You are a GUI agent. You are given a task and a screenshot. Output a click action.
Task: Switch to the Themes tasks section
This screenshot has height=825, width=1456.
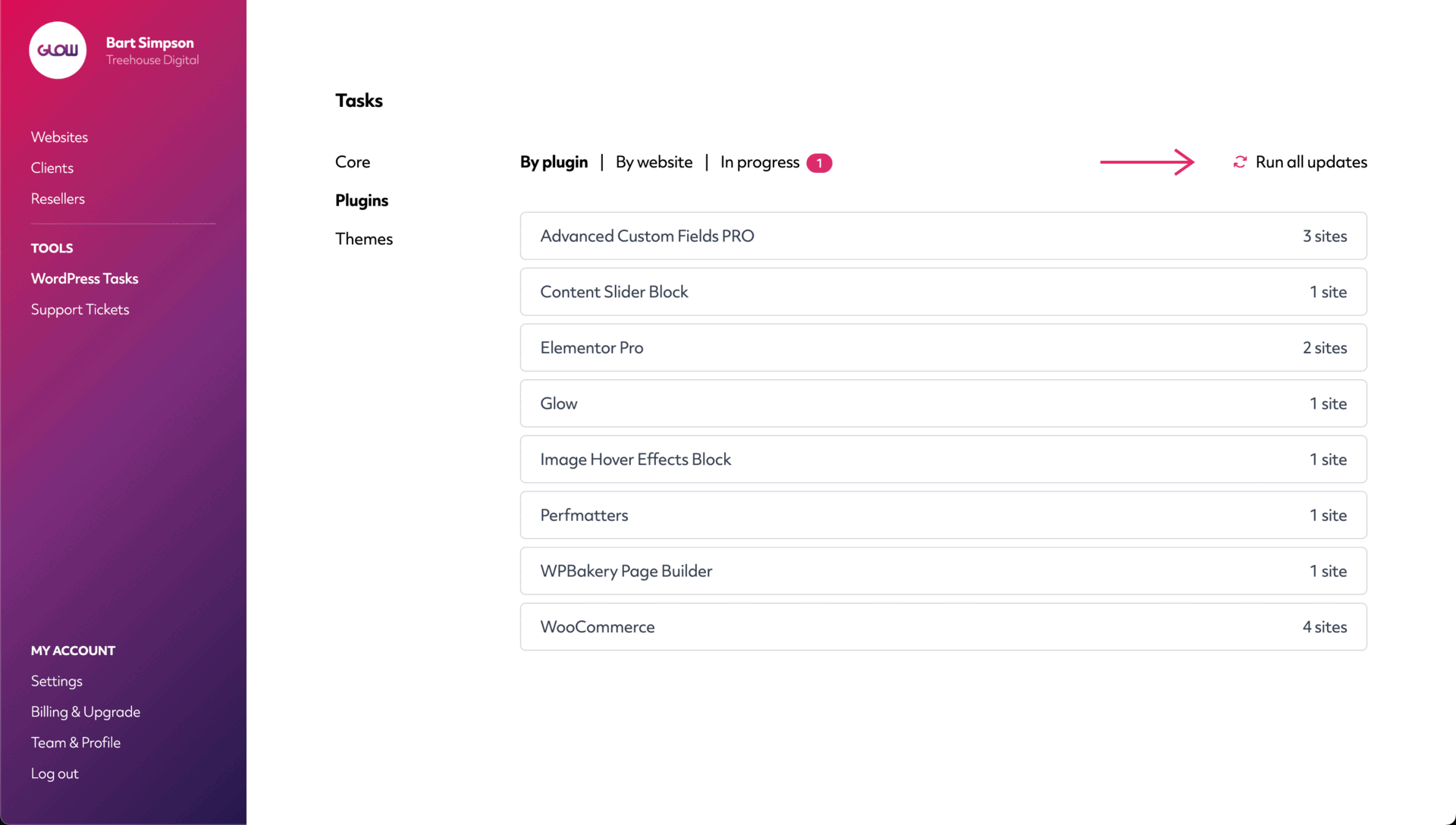tap(364, 239)
